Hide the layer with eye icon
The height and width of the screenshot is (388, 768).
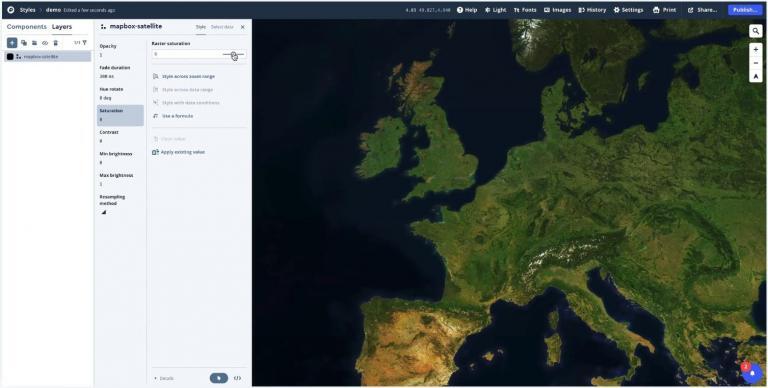tap(45, 43)
